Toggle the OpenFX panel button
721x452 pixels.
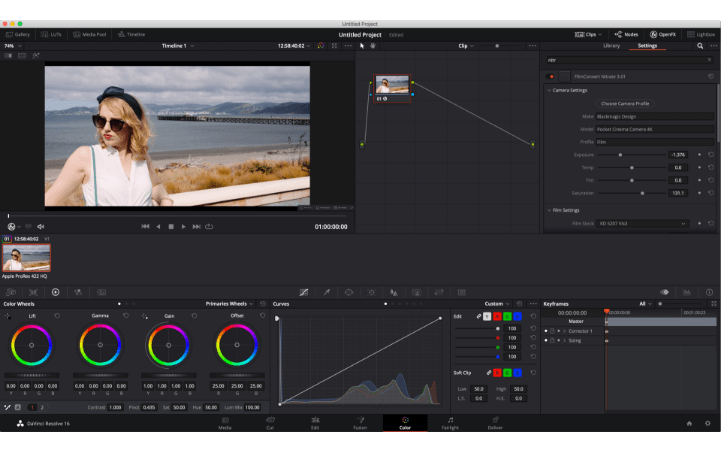(x=663, y=34)
